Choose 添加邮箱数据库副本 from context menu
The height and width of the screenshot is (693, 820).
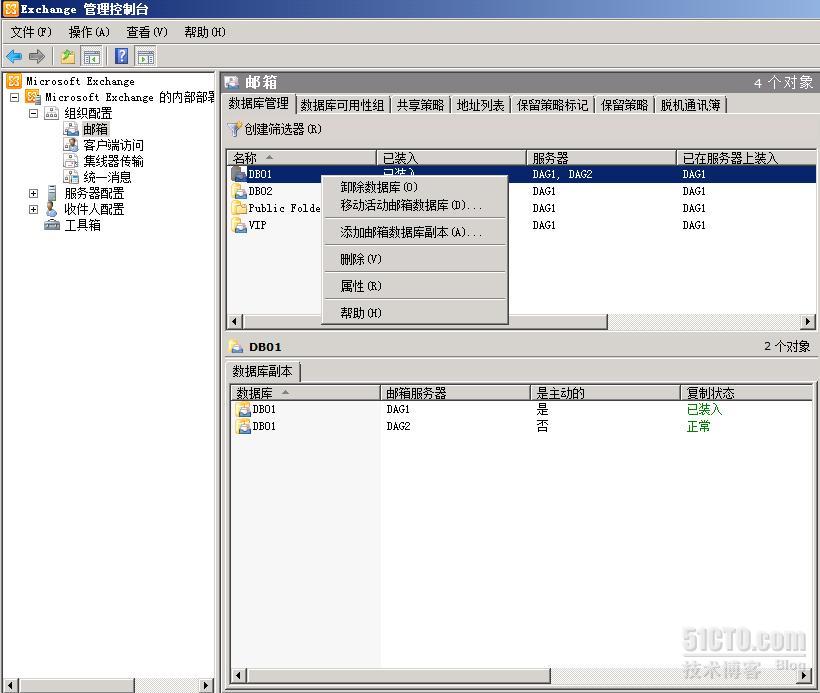pyautogui.click(x=415, y=232)
